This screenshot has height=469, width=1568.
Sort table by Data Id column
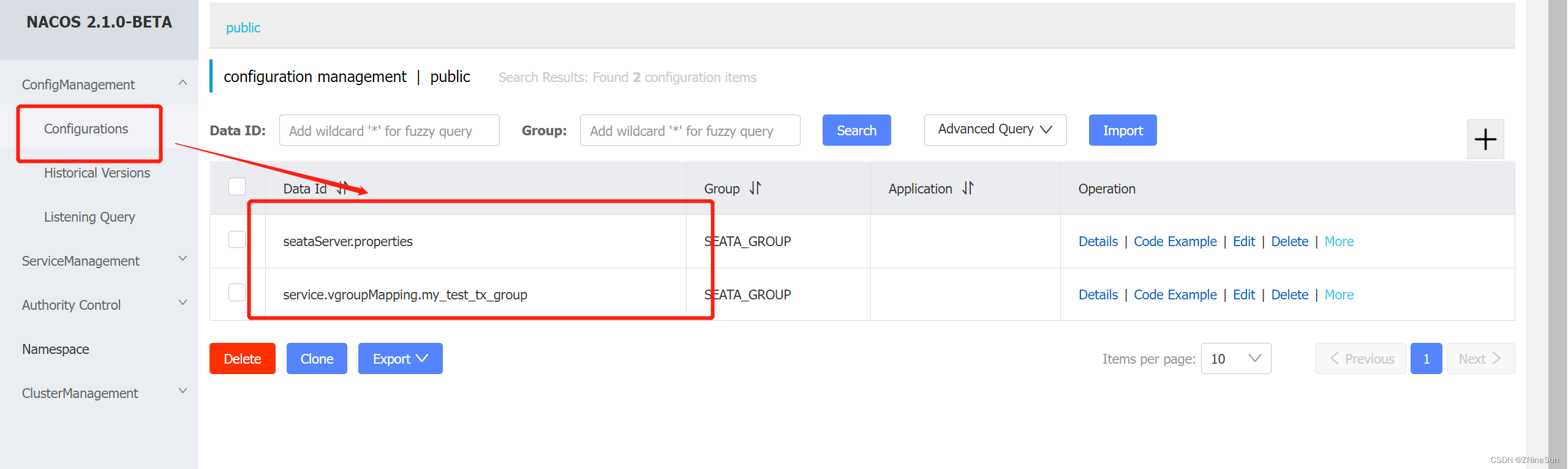pos(342,188)
